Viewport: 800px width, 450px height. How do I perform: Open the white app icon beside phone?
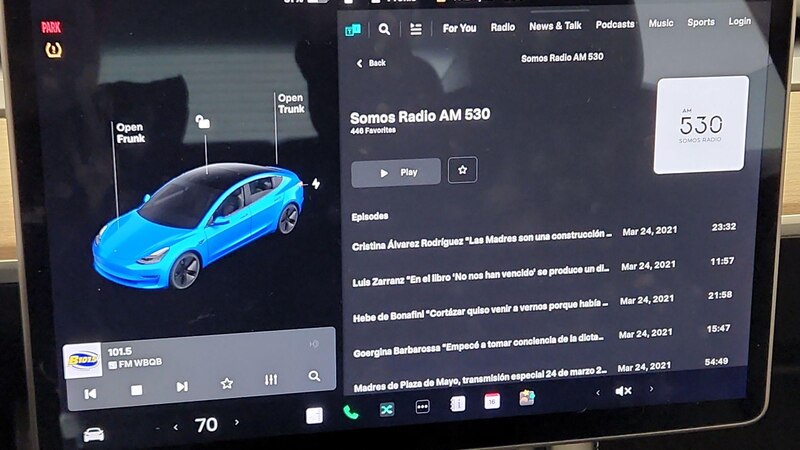pos(314,416)
